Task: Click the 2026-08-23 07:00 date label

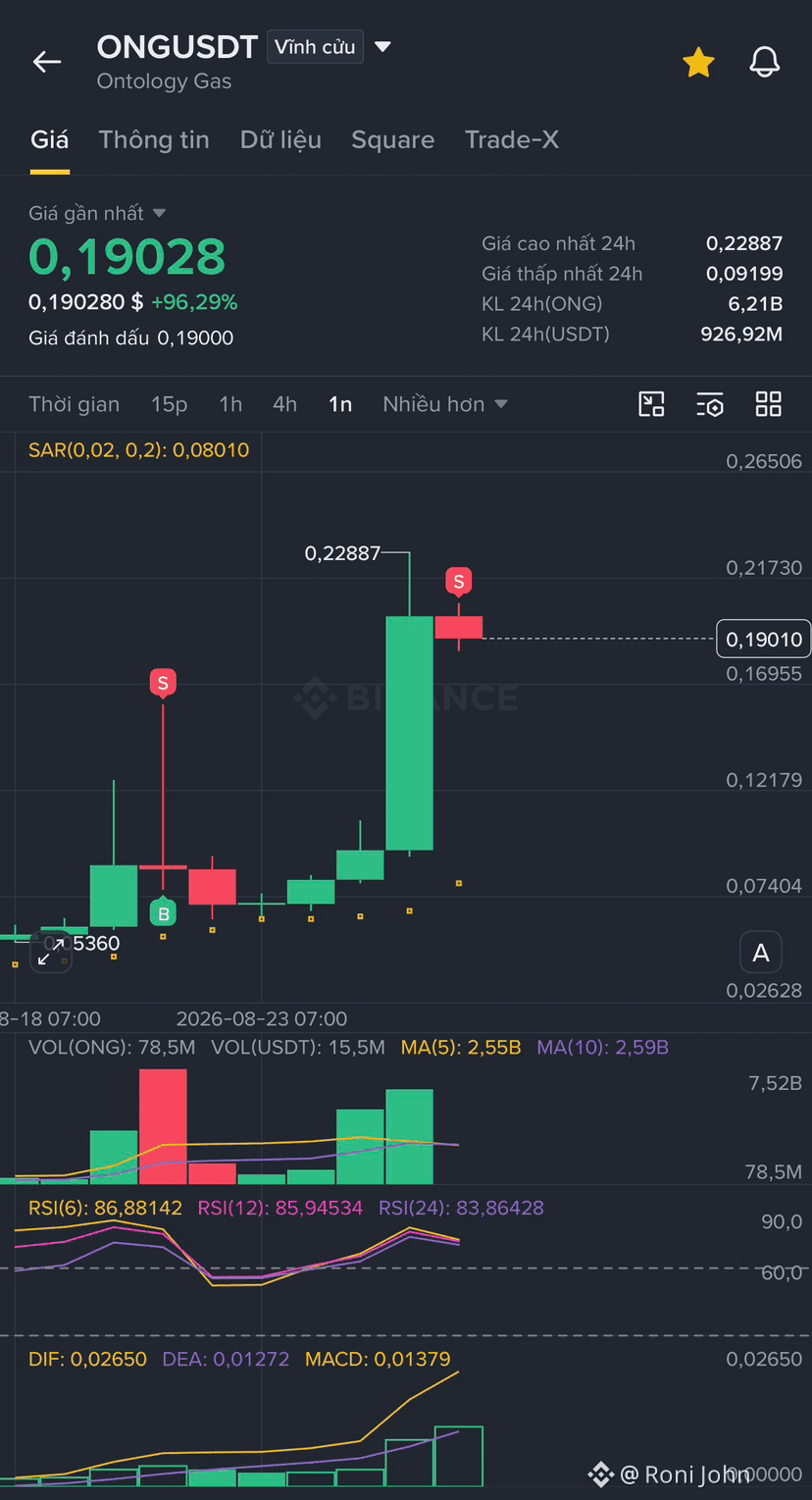Action: [262, 1019]
